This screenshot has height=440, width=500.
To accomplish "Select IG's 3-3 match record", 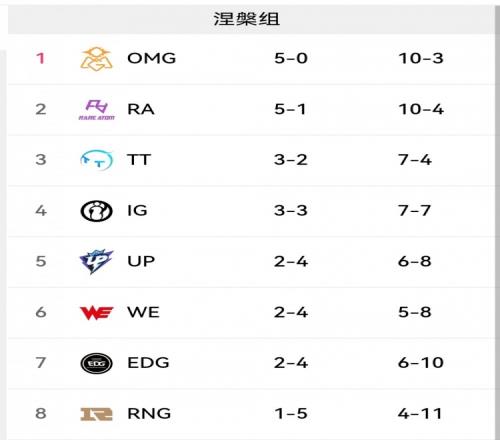I will [x=291, y=211].
